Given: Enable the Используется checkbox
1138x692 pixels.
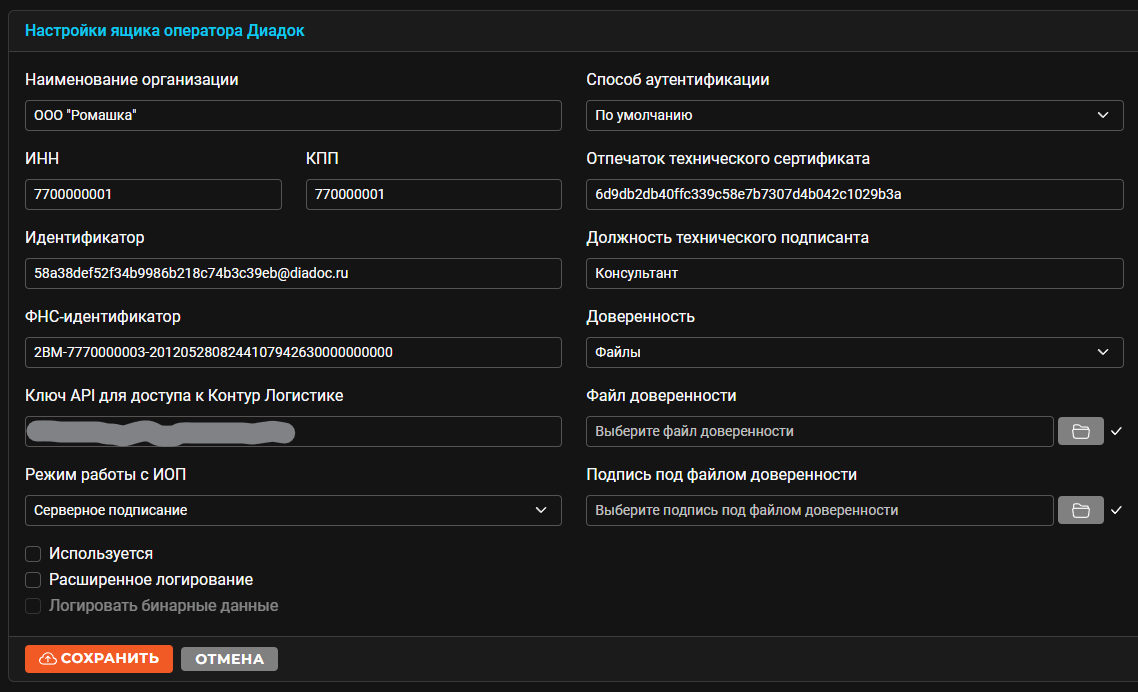Looking at the screenshot, I should click(33, 554).
